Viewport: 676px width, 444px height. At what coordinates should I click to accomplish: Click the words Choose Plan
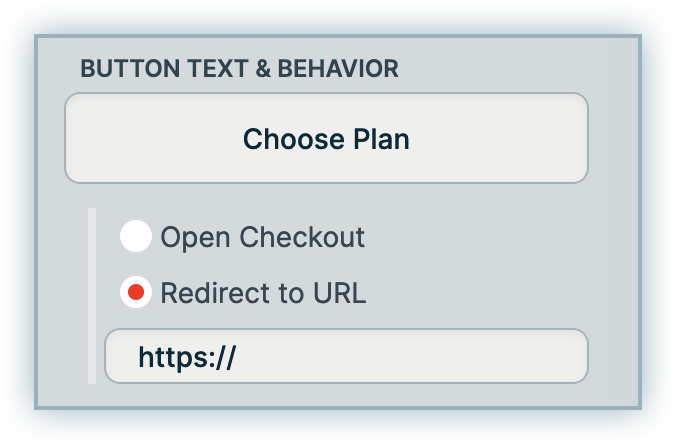(x=326, y=138)
